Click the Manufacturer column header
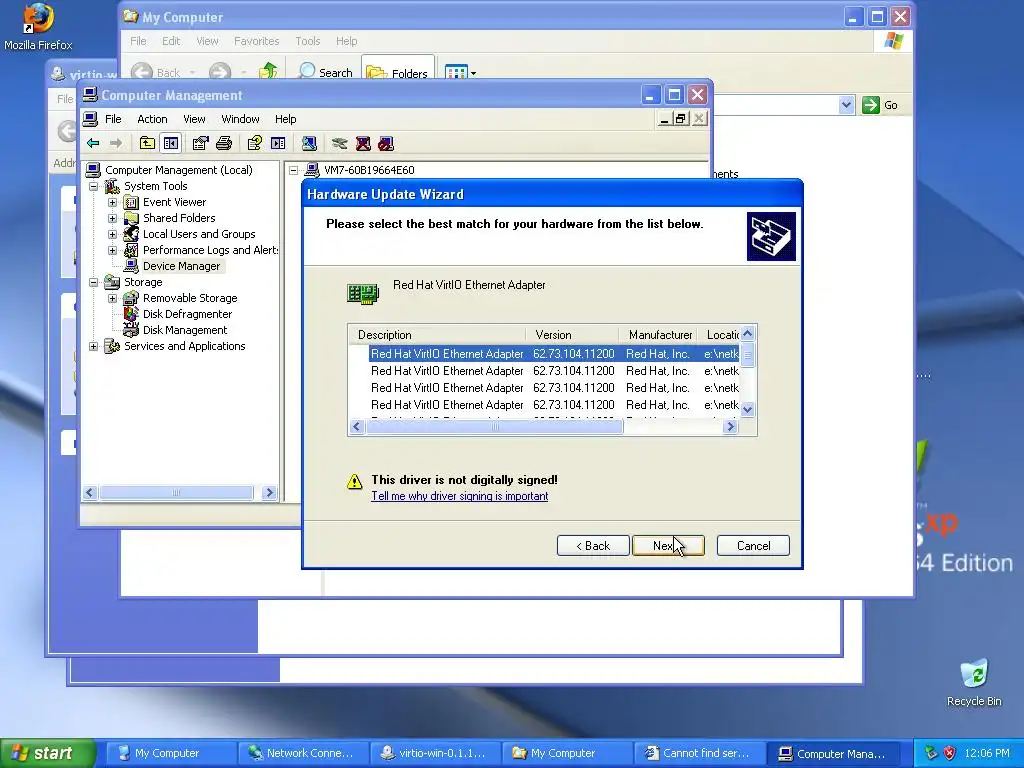This screenshot has width=1024, height=768. (658, 334)
